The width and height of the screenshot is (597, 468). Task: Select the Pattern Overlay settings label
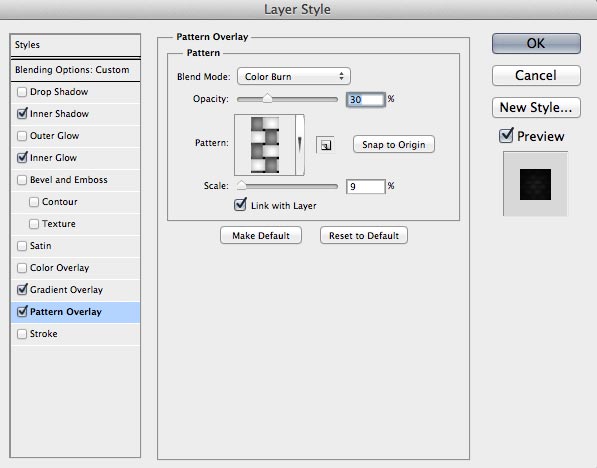coord(66,312)
